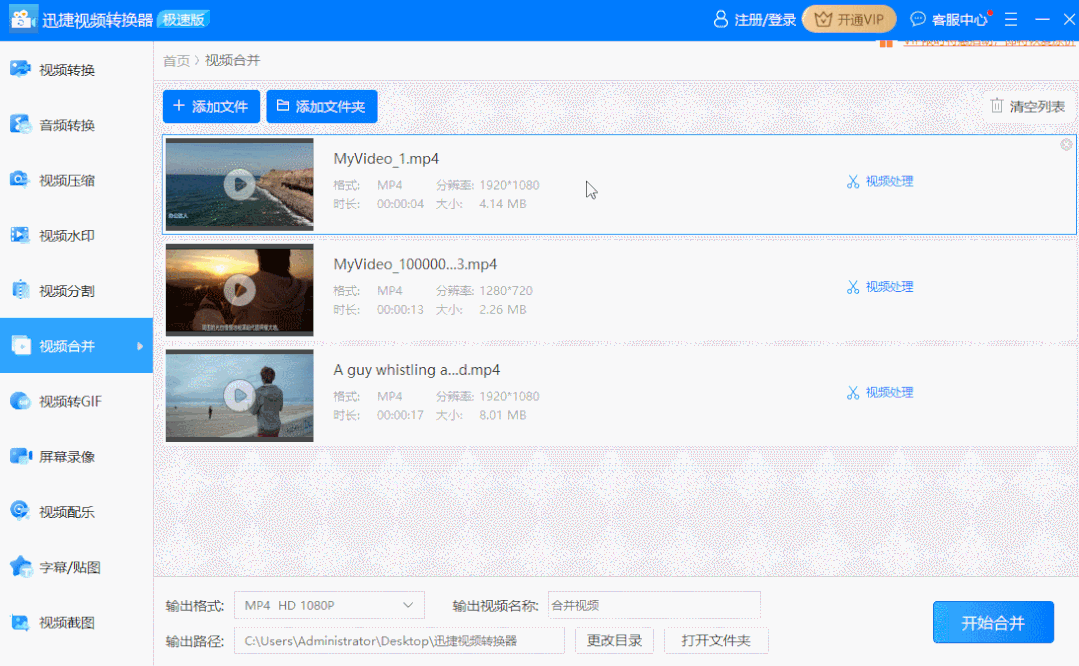
Task: Select the file name MyVideo_1.mp4
Action: click(x=386, y=159)
